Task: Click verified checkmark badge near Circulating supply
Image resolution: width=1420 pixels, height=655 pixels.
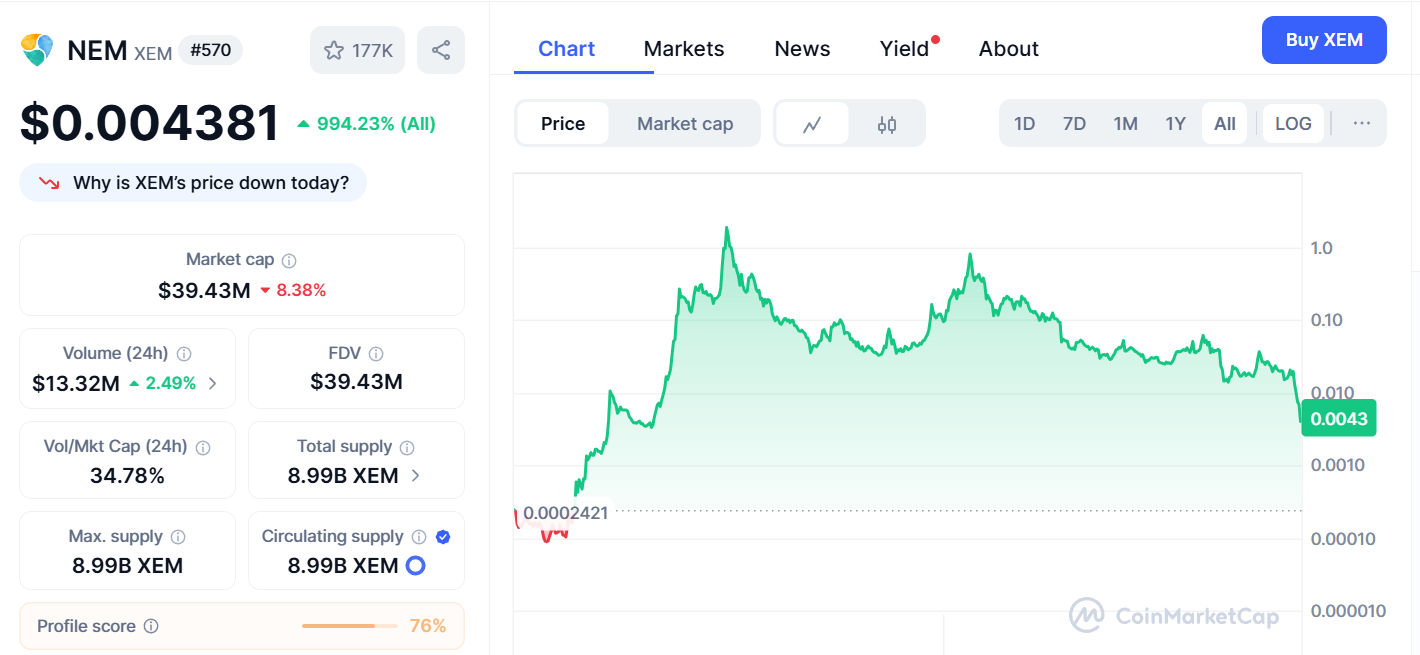Action: [x=443, y=537]
